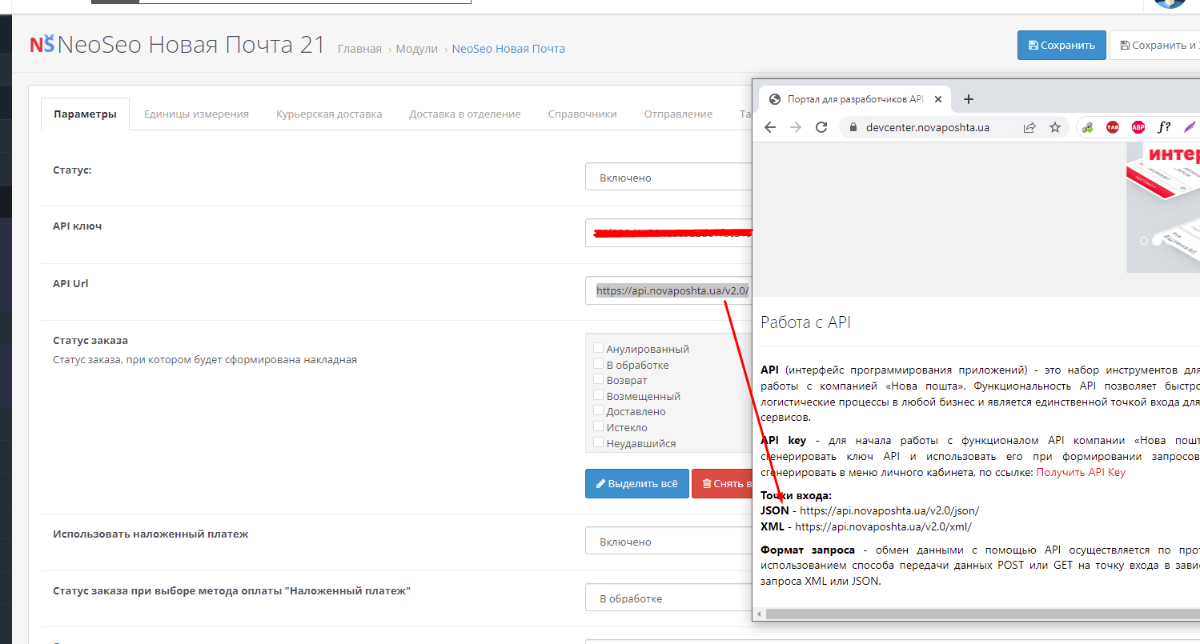The width and height of the screenshot is (1200, 644).
Task: Tick the Анулированный order status checkbox
Action: click(598, 348)
